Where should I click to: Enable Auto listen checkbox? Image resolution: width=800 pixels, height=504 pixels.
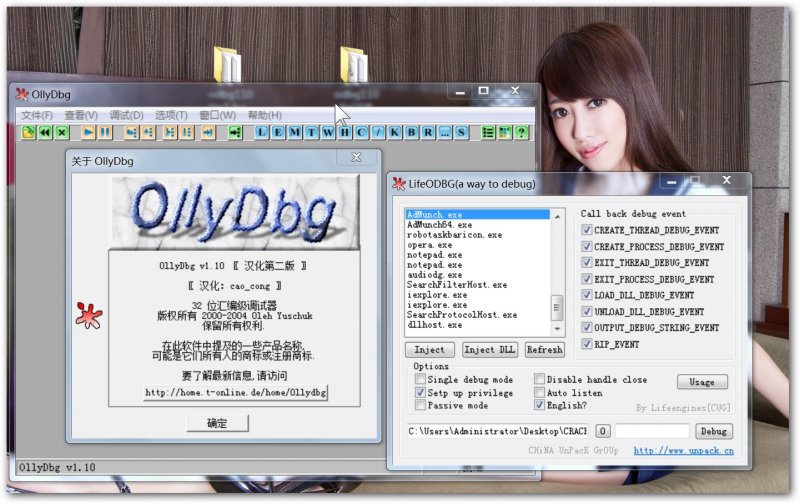click(539, 392)
